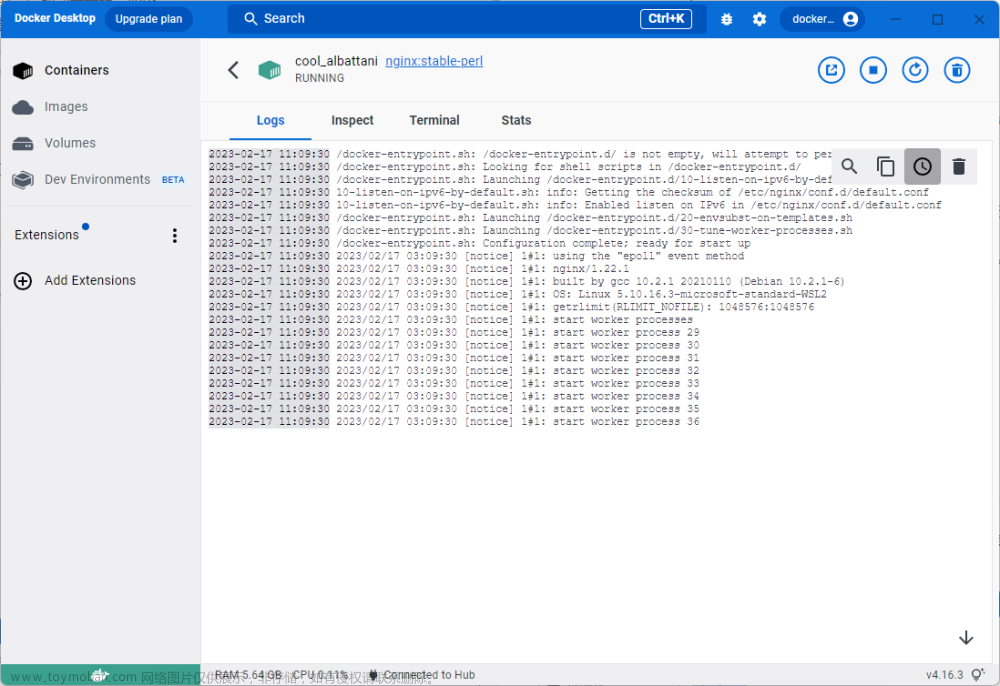Open Settings gear icon
This screenshot has height=686, width=1000.
pyautogui.click(x=759, y=19)
